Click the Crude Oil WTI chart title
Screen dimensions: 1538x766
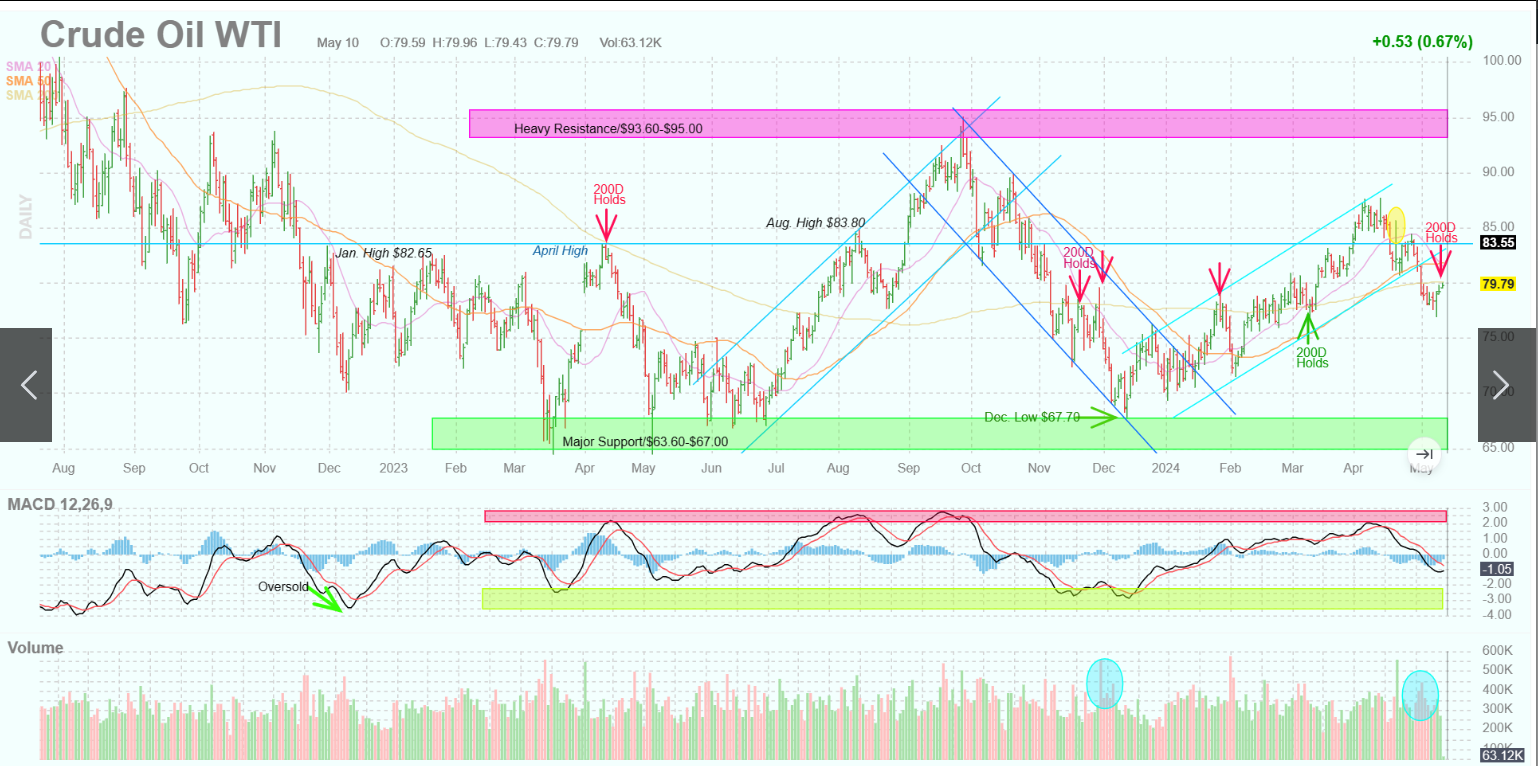point(161,35)
